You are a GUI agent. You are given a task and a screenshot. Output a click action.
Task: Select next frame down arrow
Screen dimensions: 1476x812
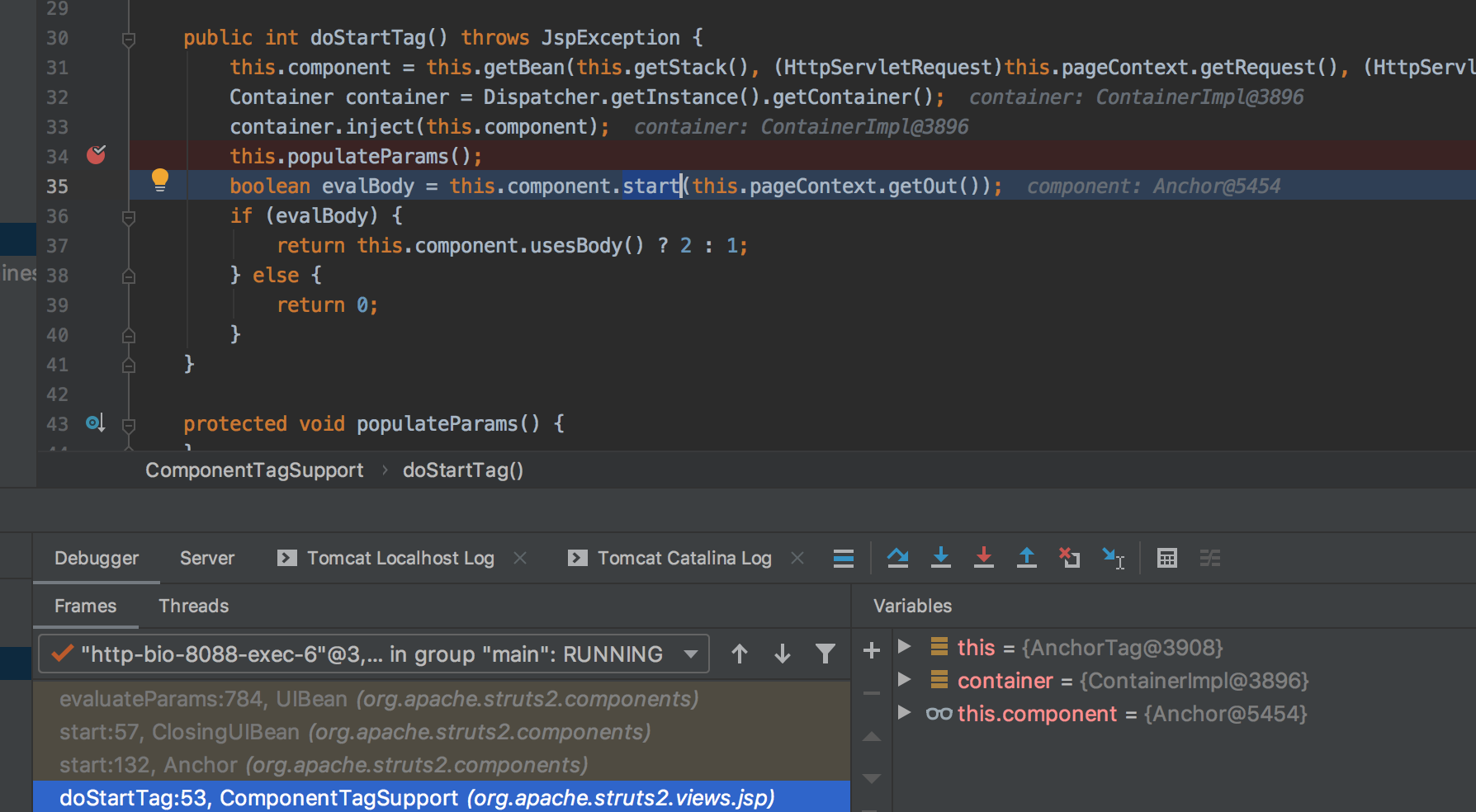point(783,654)
